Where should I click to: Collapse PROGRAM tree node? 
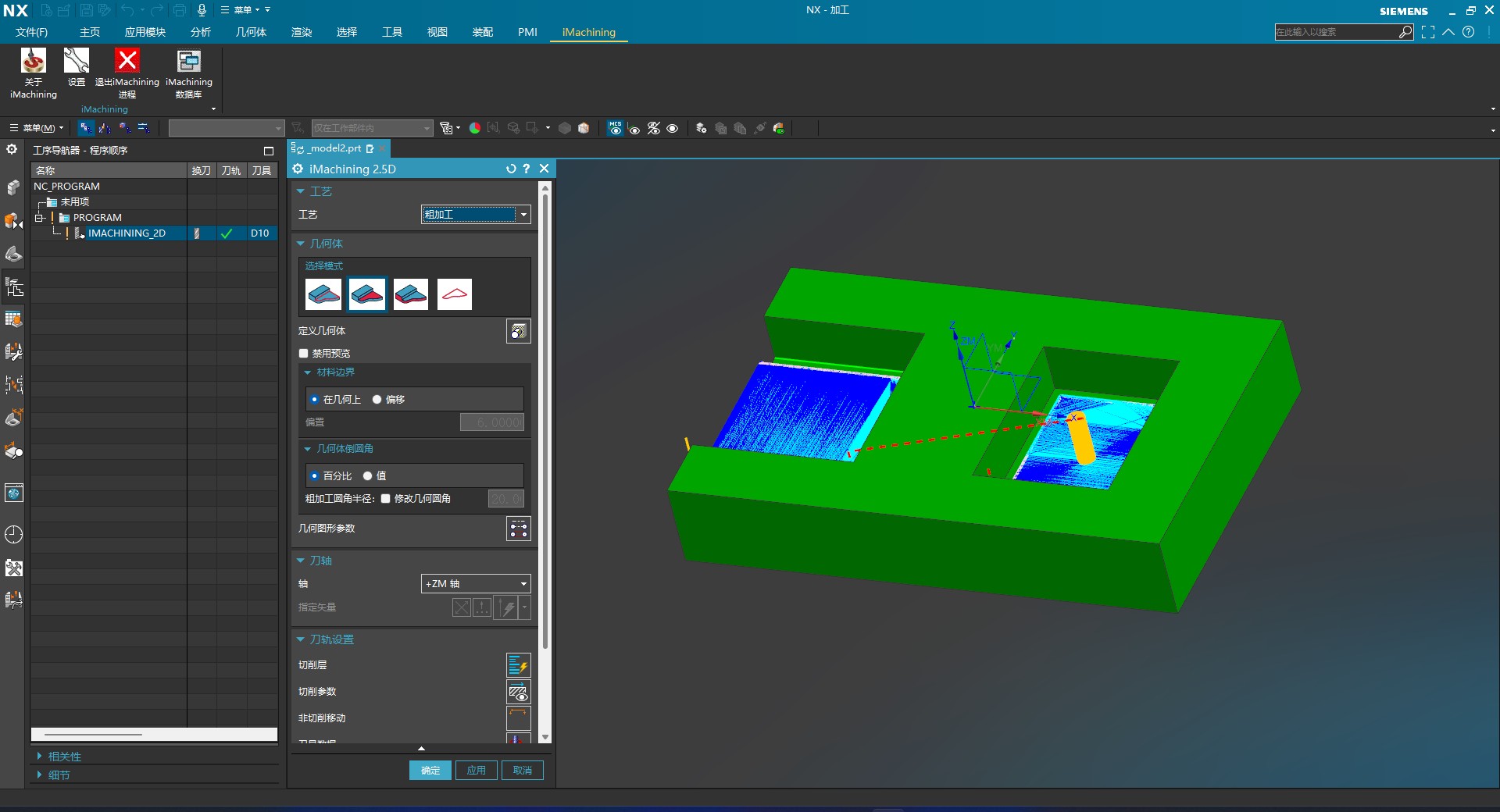pos(39,218)
